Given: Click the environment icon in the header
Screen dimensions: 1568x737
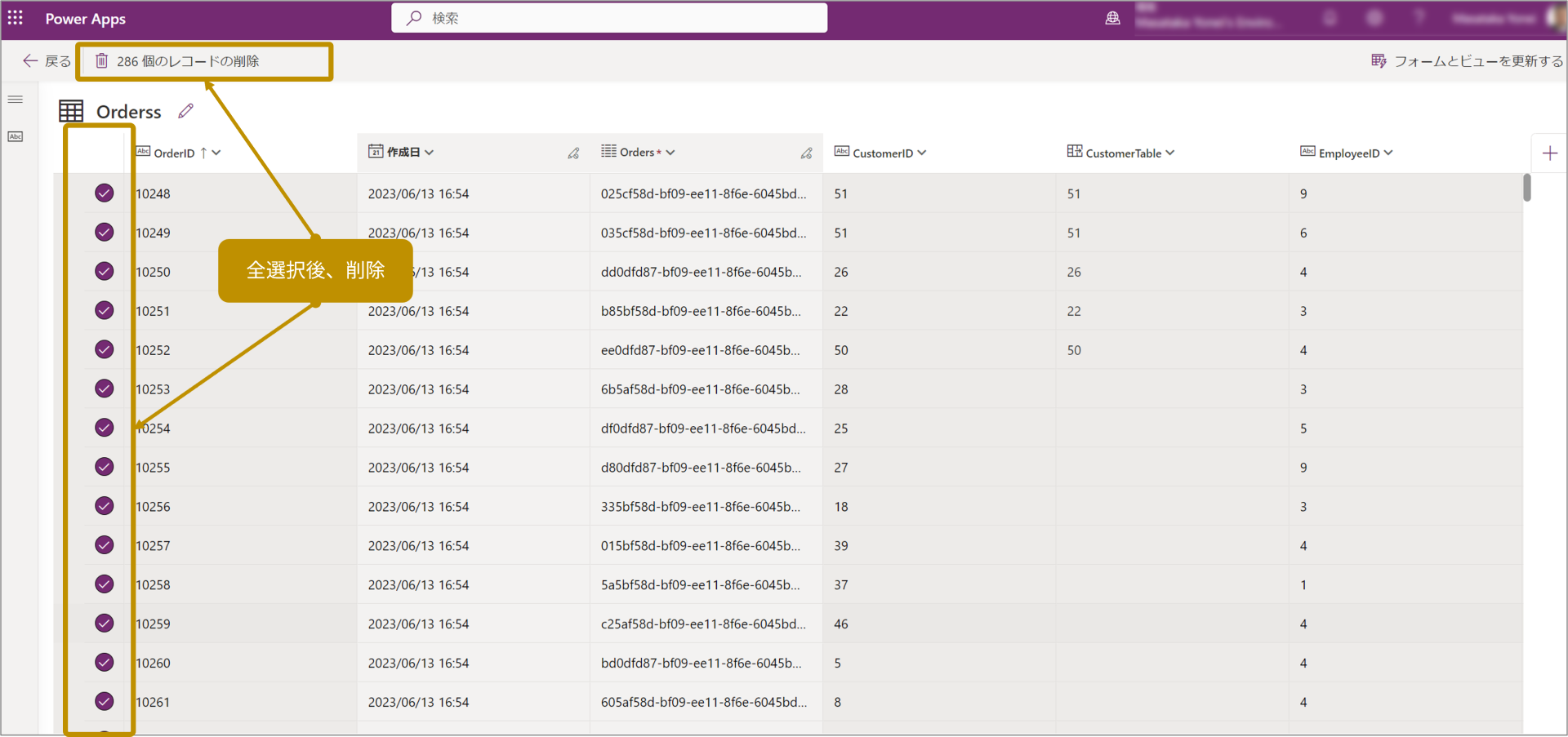Looking at the screenshot, I should point(1112,18).
